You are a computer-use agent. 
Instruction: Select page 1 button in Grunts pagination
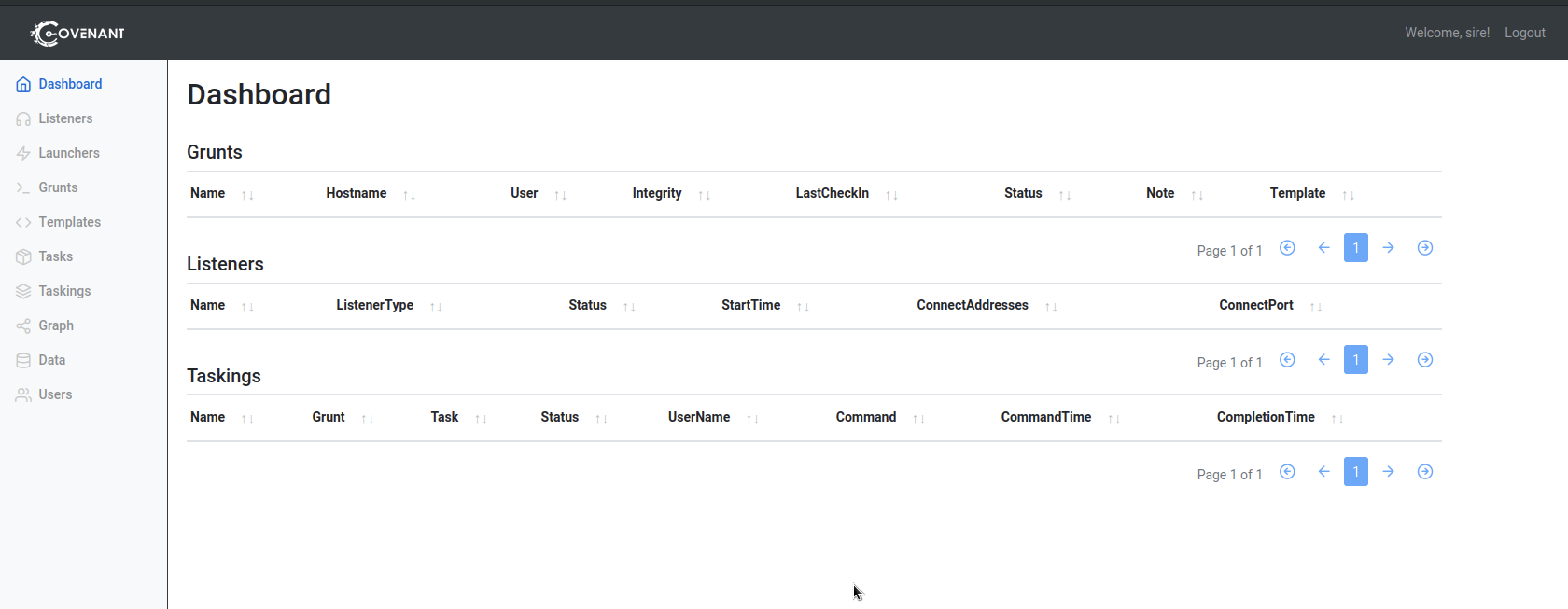coord(1356,248)
